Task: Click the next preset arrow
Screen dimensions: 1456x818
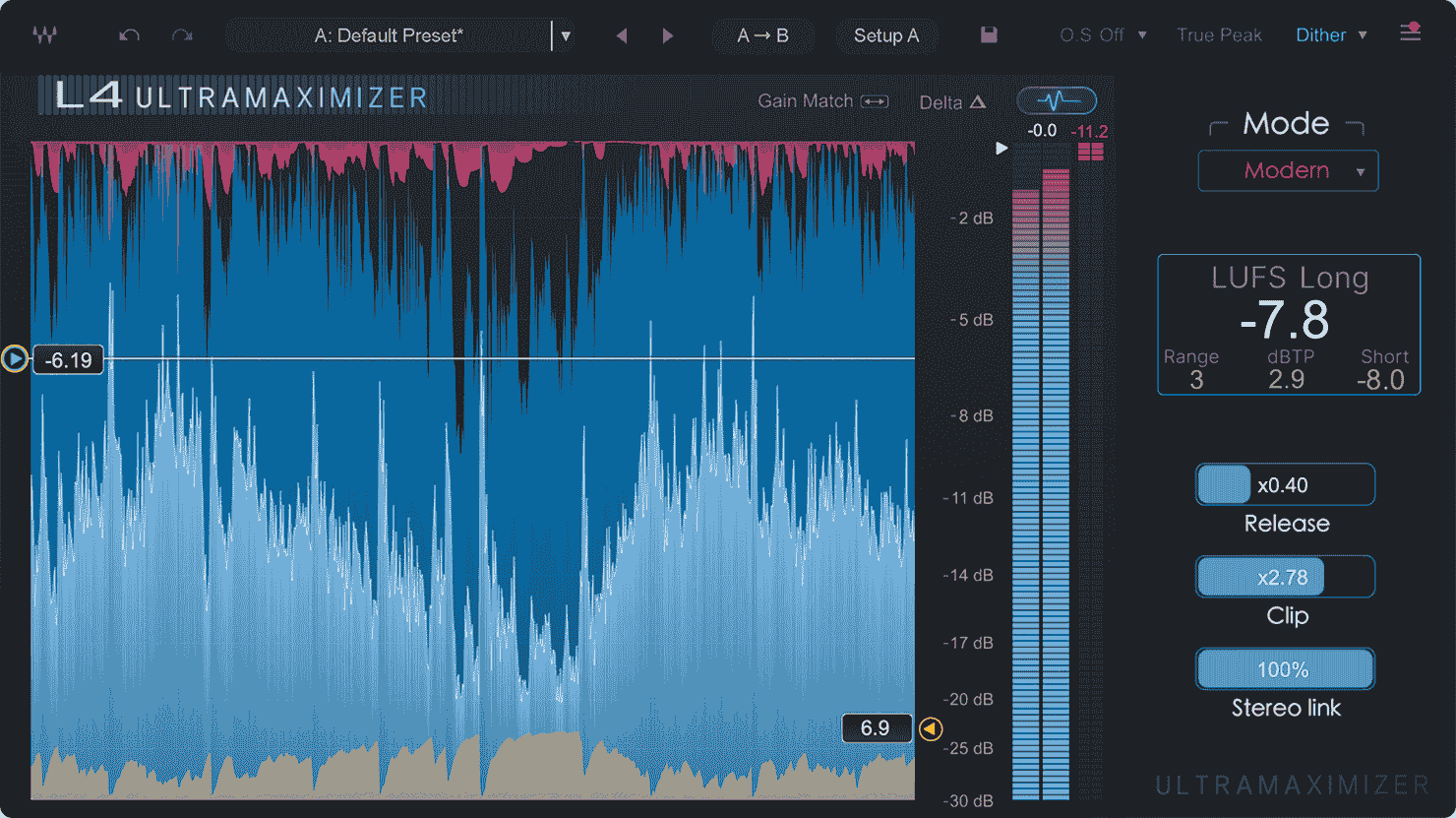Action: pos(668,34)
